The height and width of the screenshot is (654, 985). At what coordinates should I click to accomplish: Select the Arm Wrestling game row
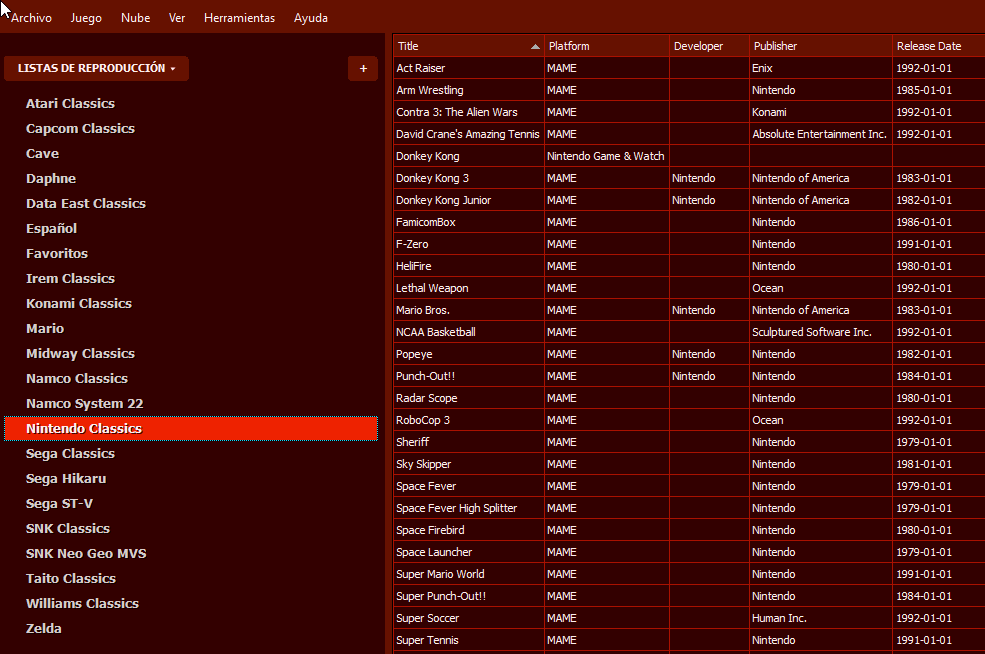coord(689,90)
